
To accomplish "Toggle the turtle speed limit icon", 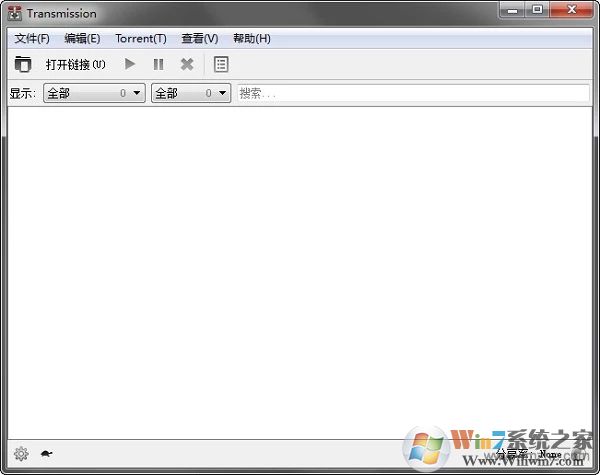I will click(x=46, y=454).
